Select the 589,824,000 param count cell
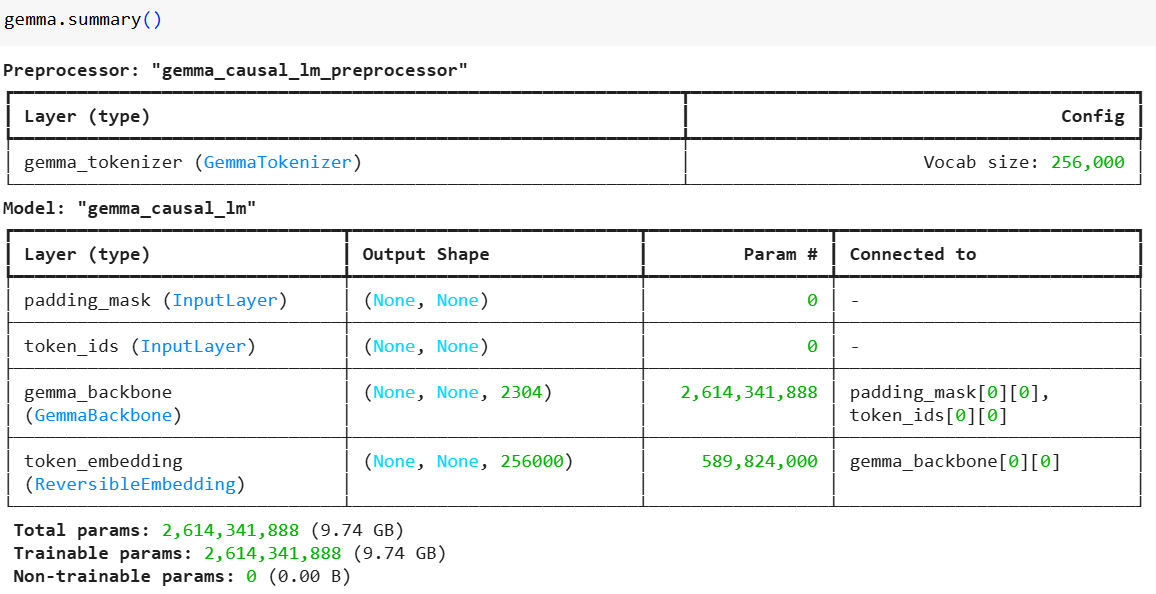 [x=759, y=461]
